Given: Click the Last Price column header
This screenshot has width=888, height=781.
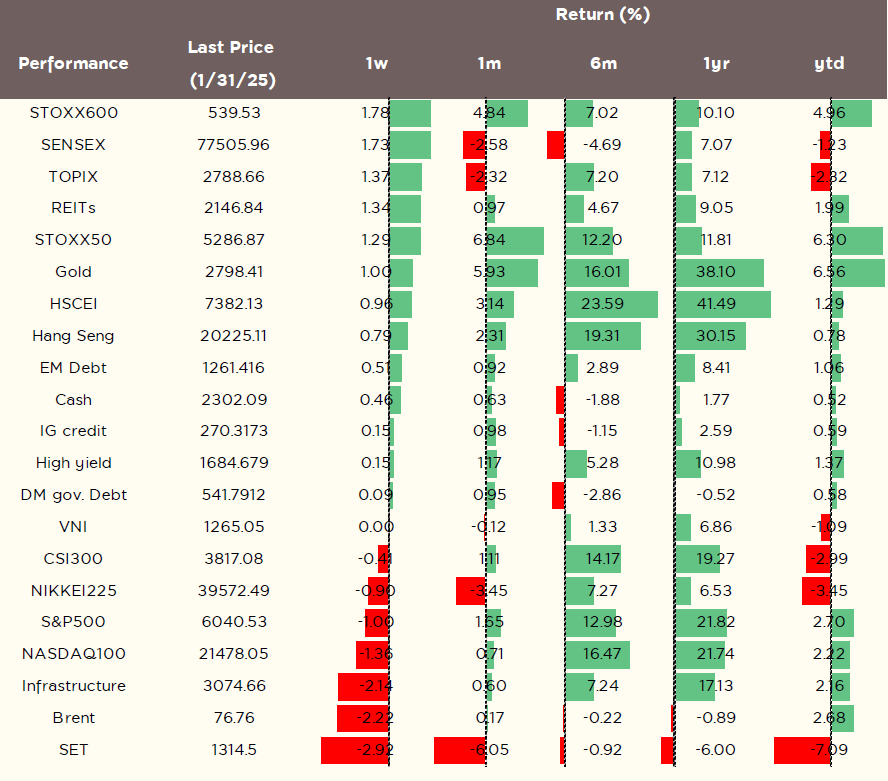Looking at the screenshot, I should [x=232, y=63].
